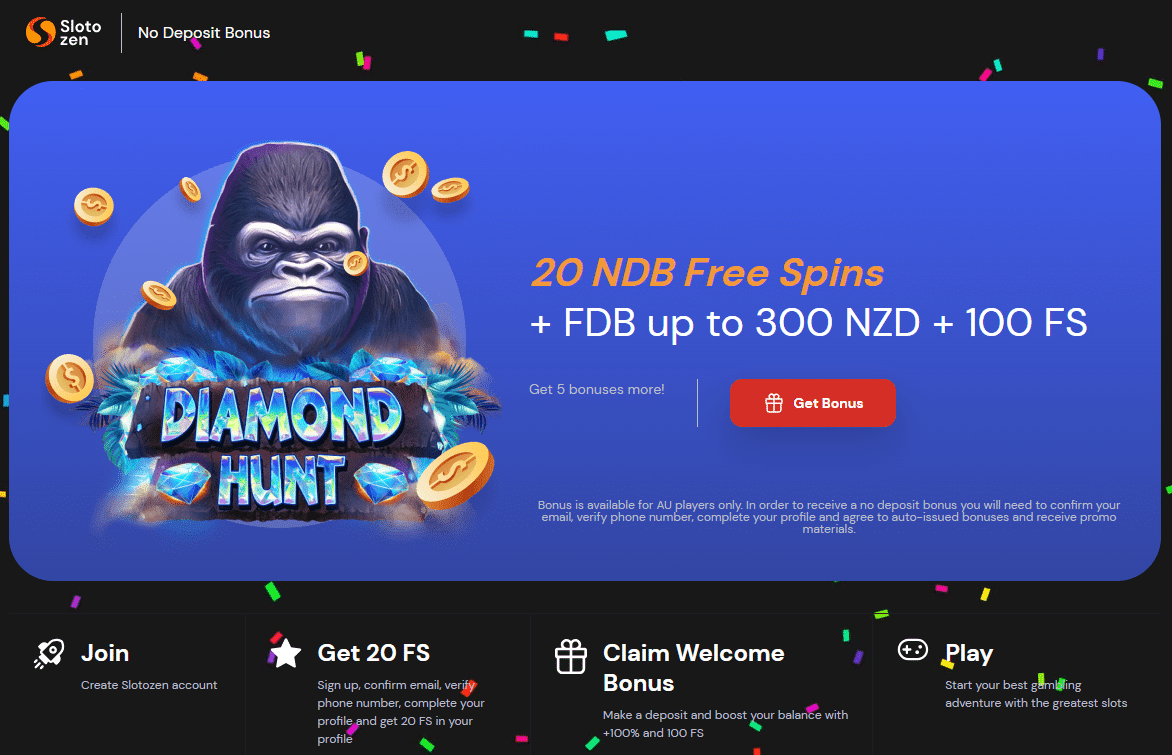Click the gift icon inside Get Bonus button
This screenshot has height=755, width=1172.
774,403
